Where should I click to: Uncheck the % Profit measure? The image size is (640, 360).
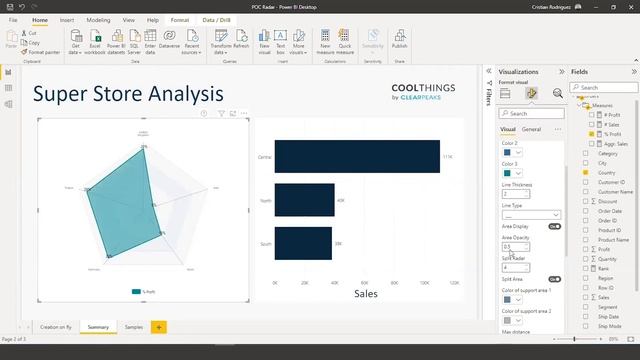coord(591,134)
